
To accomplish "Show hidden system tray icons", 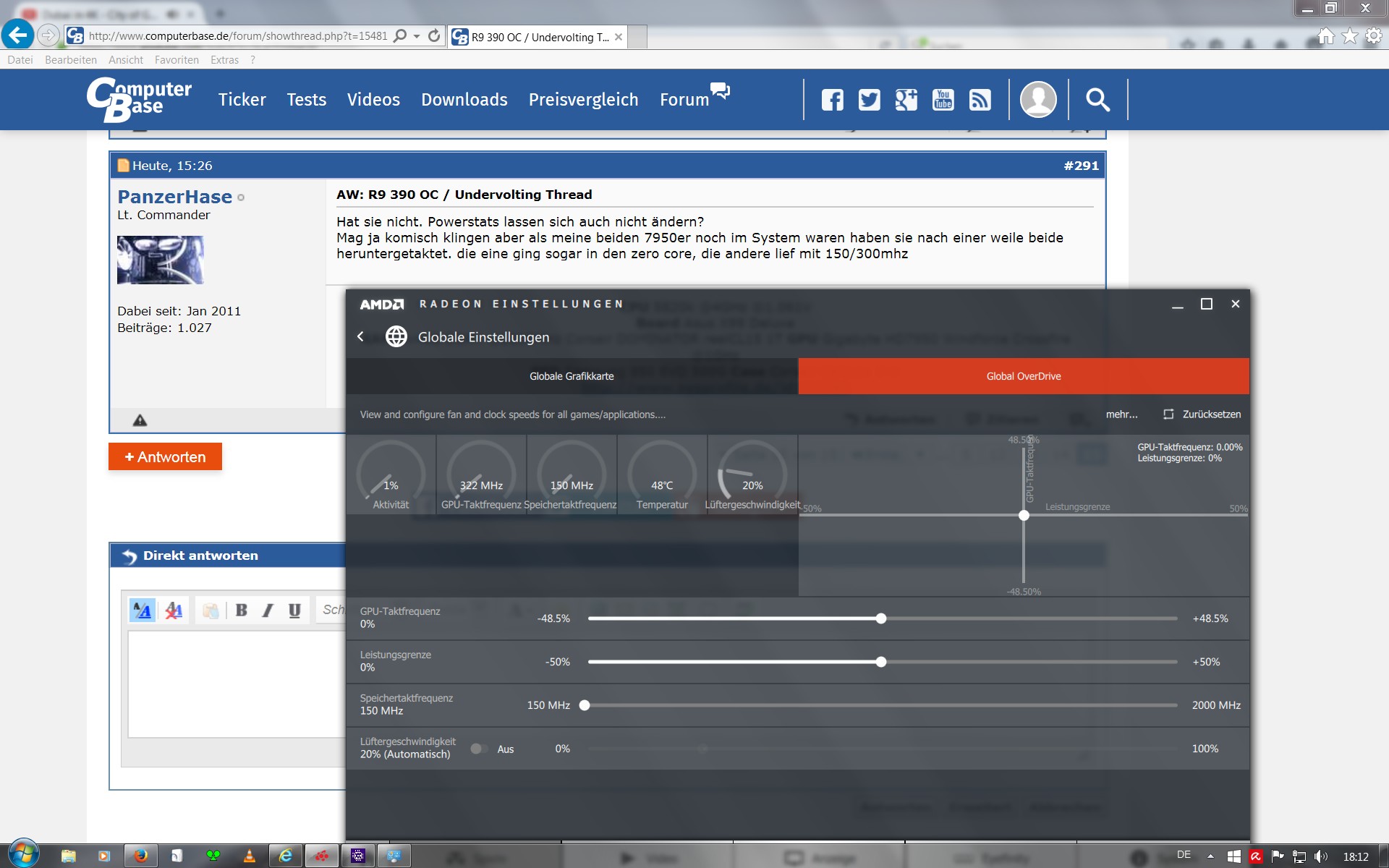I will pyautogui.click(x=1210, y=856).
